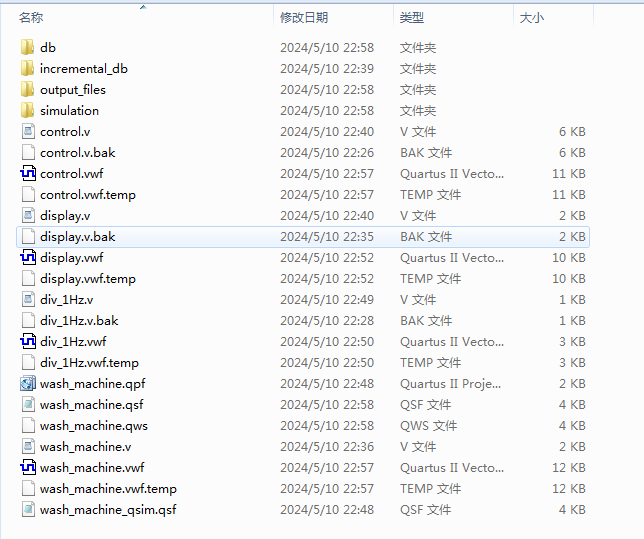Select the file name div_1Hz.vwf

click(x=73, y=341)
